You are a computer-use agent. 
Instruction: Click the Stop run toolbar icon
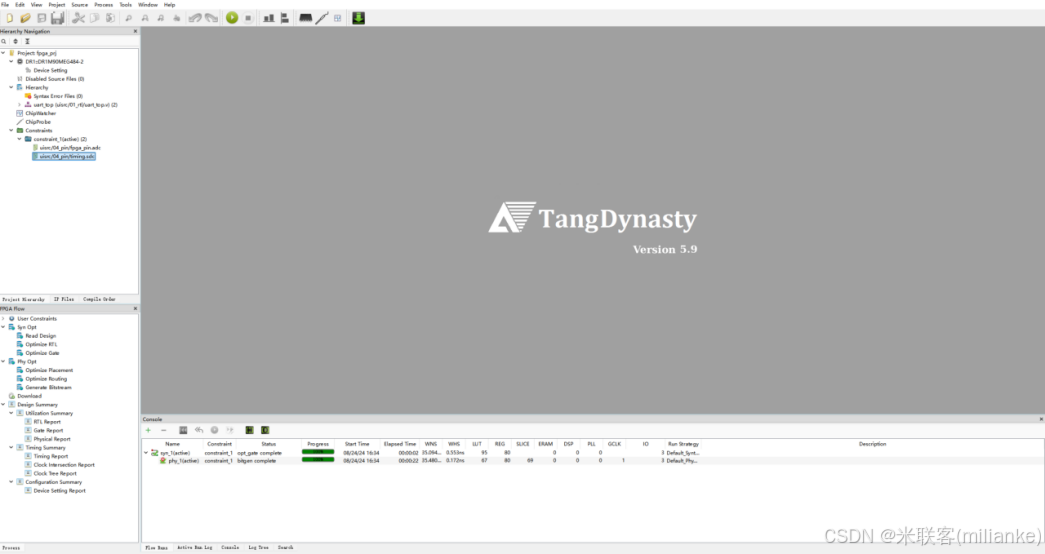(x=248, y=18)
